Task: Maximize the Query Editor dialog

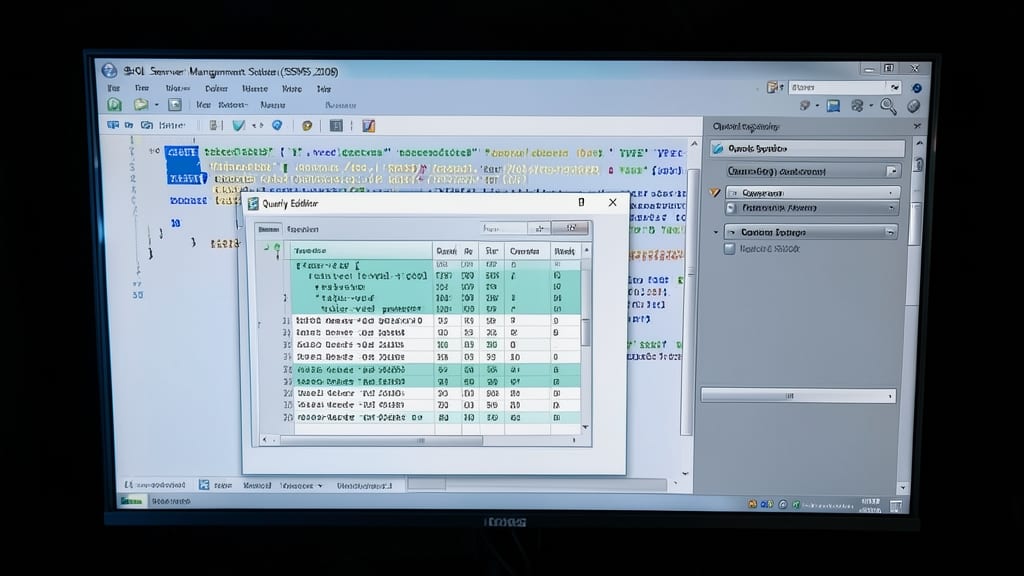Action: [581, 202]
